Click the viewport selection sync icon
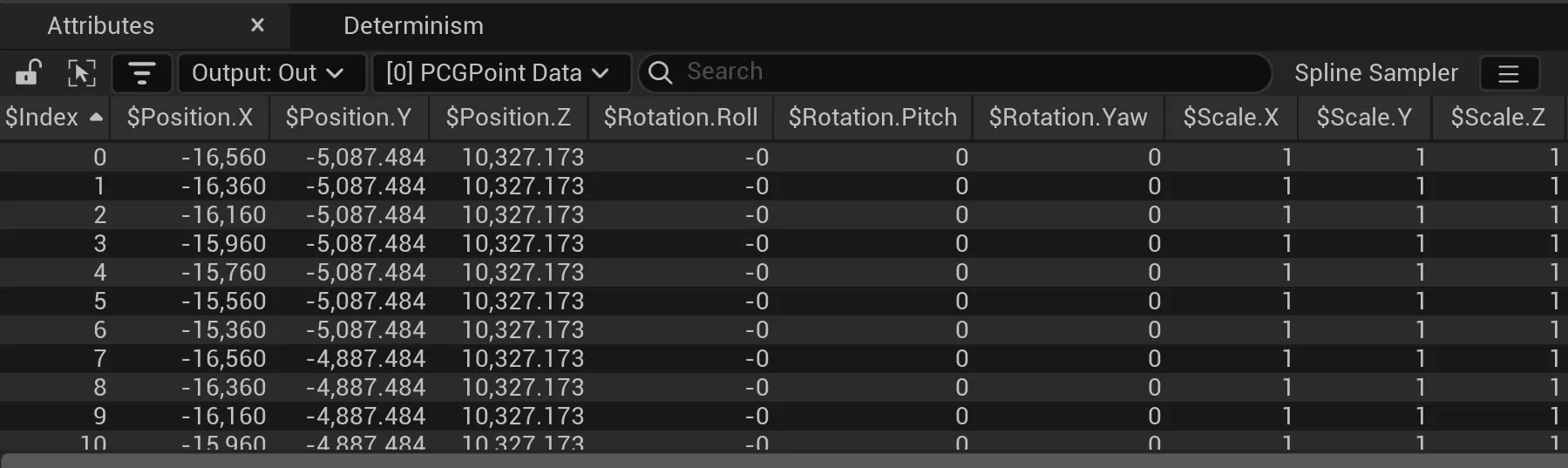1568x468 pixels. (x=82, y=72)
